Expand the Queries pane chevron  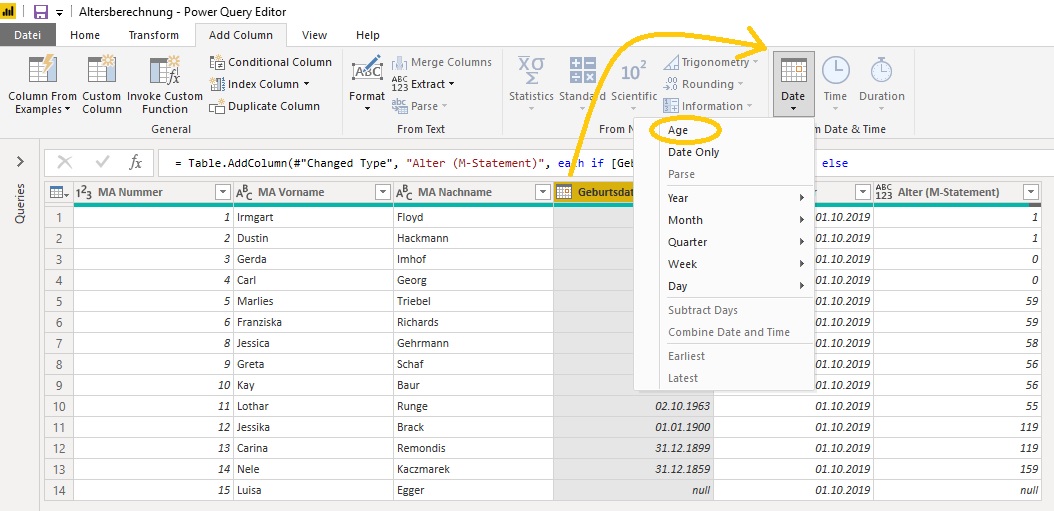[20, 161]
